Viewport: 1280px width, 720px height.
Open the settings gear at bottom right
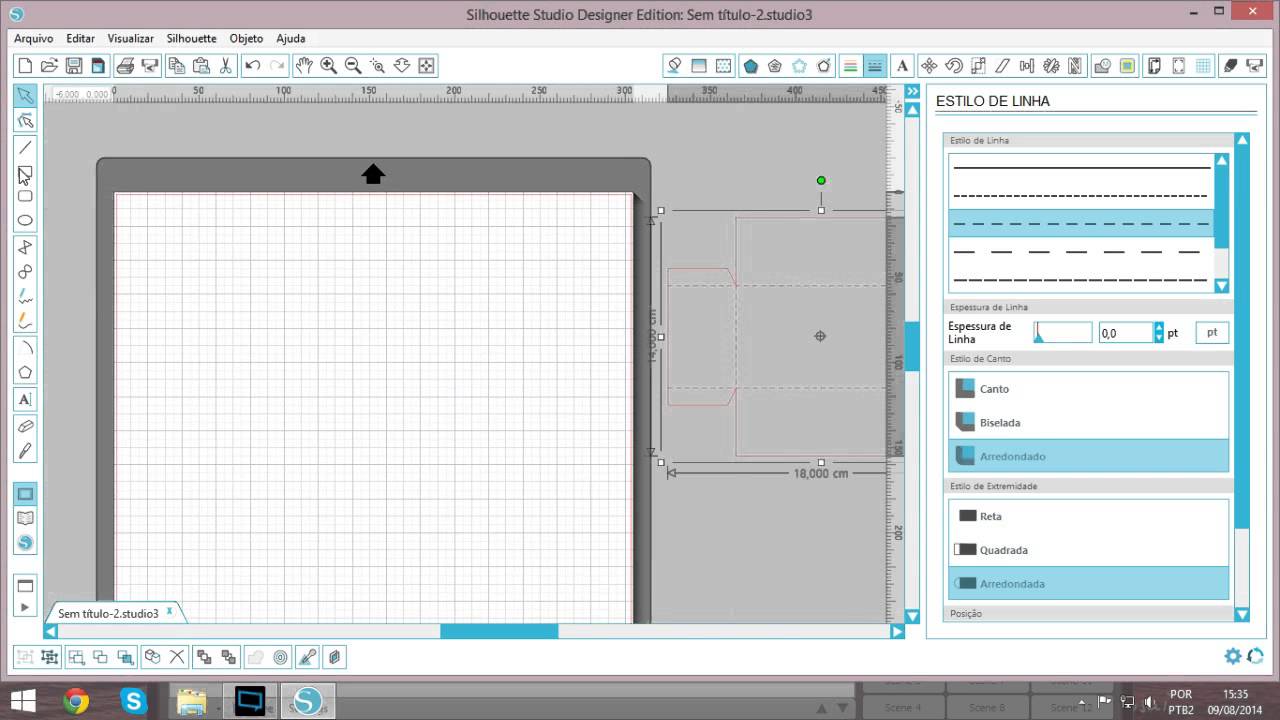[x=1233, y=656]
